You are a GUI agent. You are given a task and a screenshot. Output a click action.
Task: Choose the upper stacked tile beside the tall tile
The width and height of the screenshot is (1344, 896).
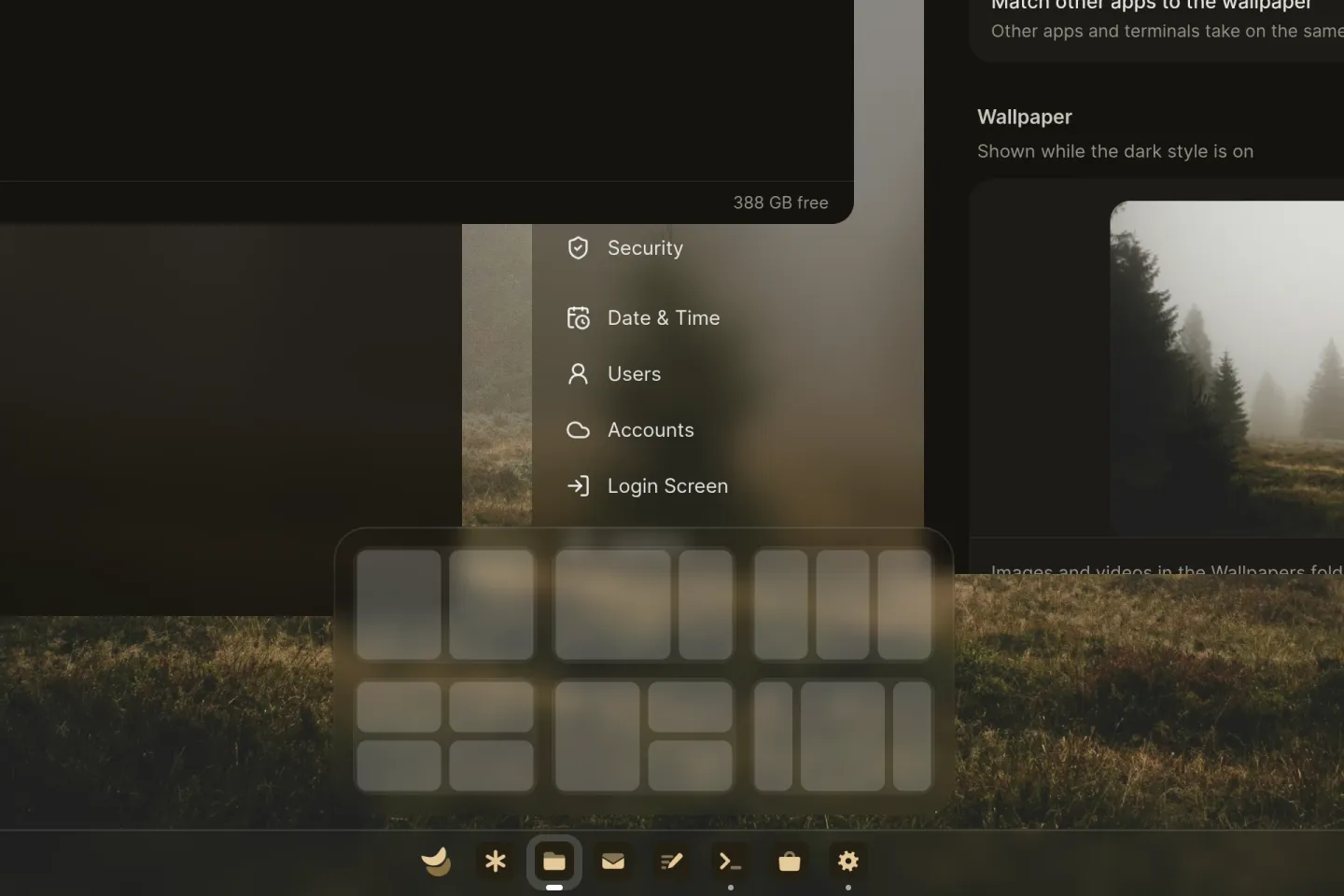(691, 707)
